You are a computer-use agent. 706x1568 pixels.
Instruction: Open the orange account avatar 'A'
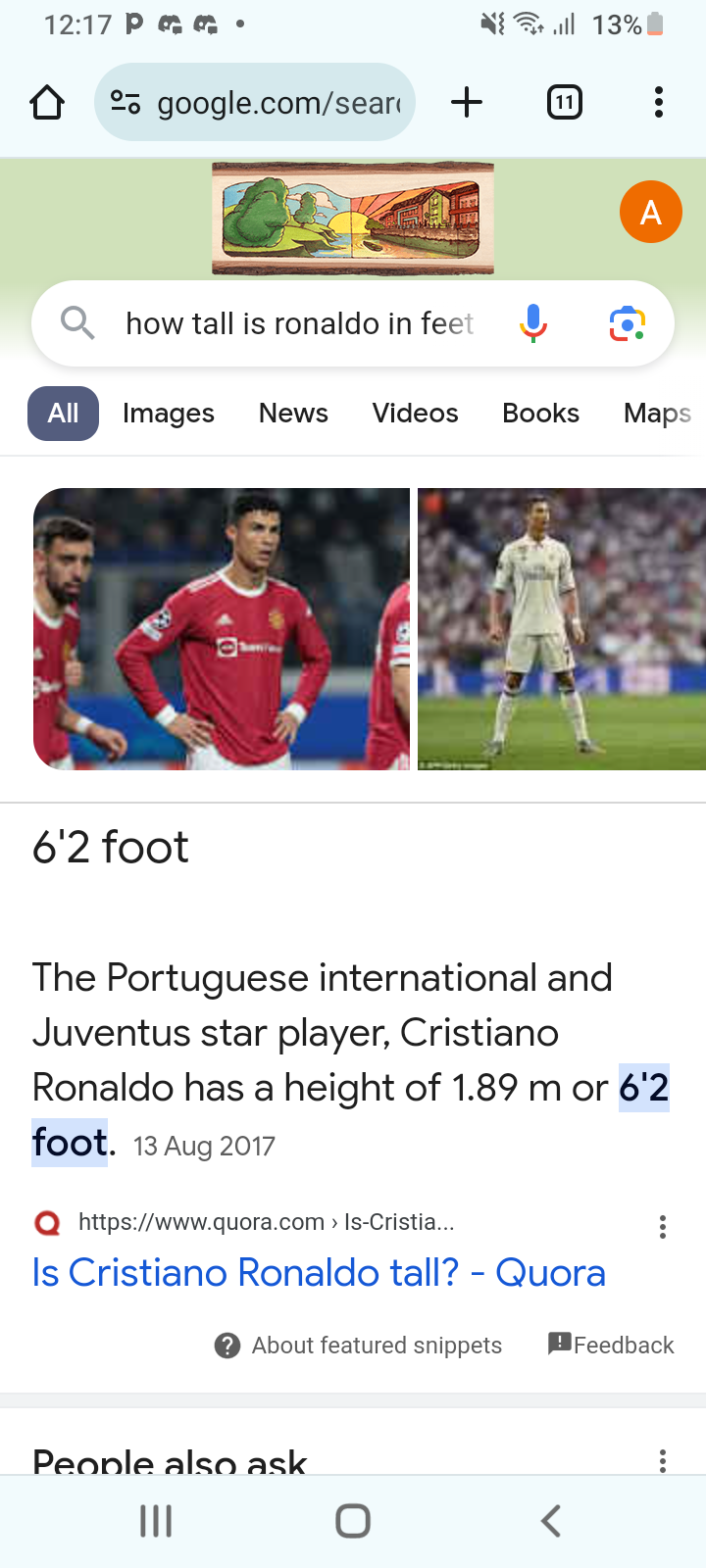[x=650, y=212]
